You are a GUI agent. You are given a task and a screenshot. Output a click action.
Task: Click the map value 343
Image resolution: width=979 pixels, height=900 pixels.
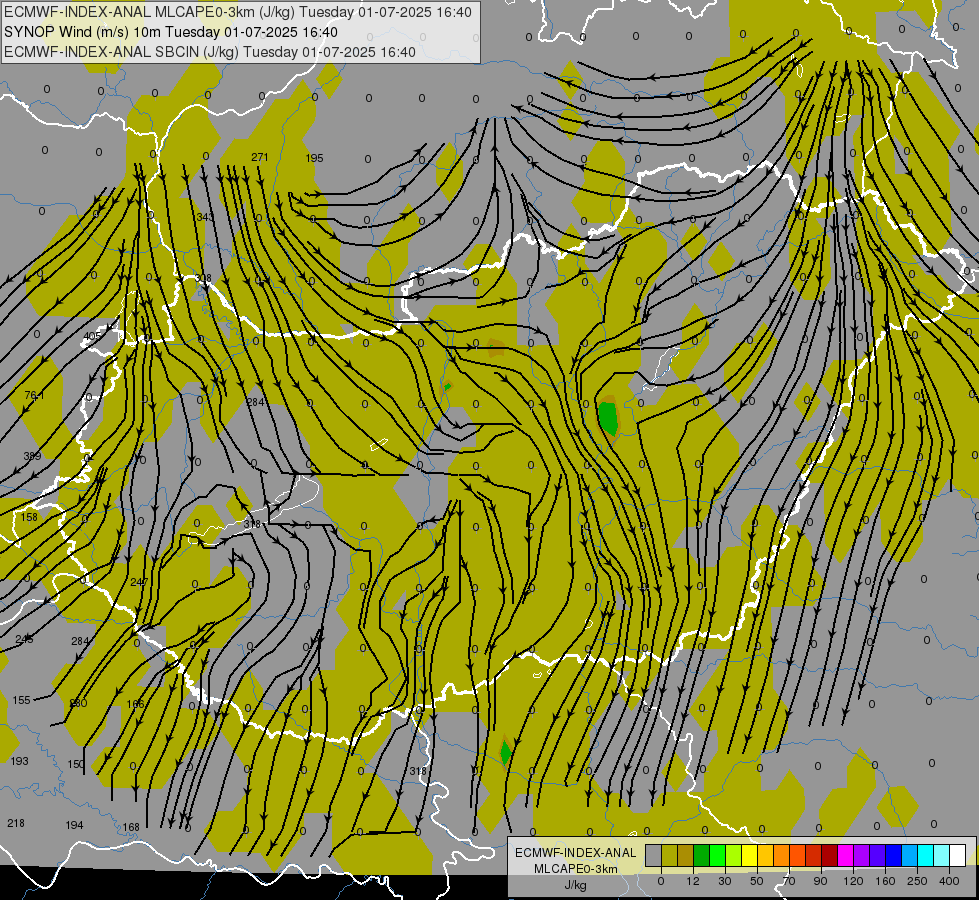205,217
